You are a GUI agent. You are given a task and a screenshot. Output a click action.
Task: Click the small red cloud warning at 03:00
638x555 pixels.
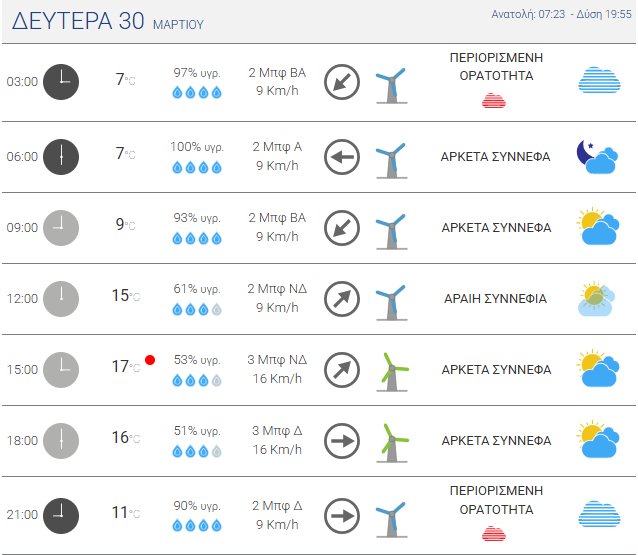pyautogui.click(x=493, y=100)
